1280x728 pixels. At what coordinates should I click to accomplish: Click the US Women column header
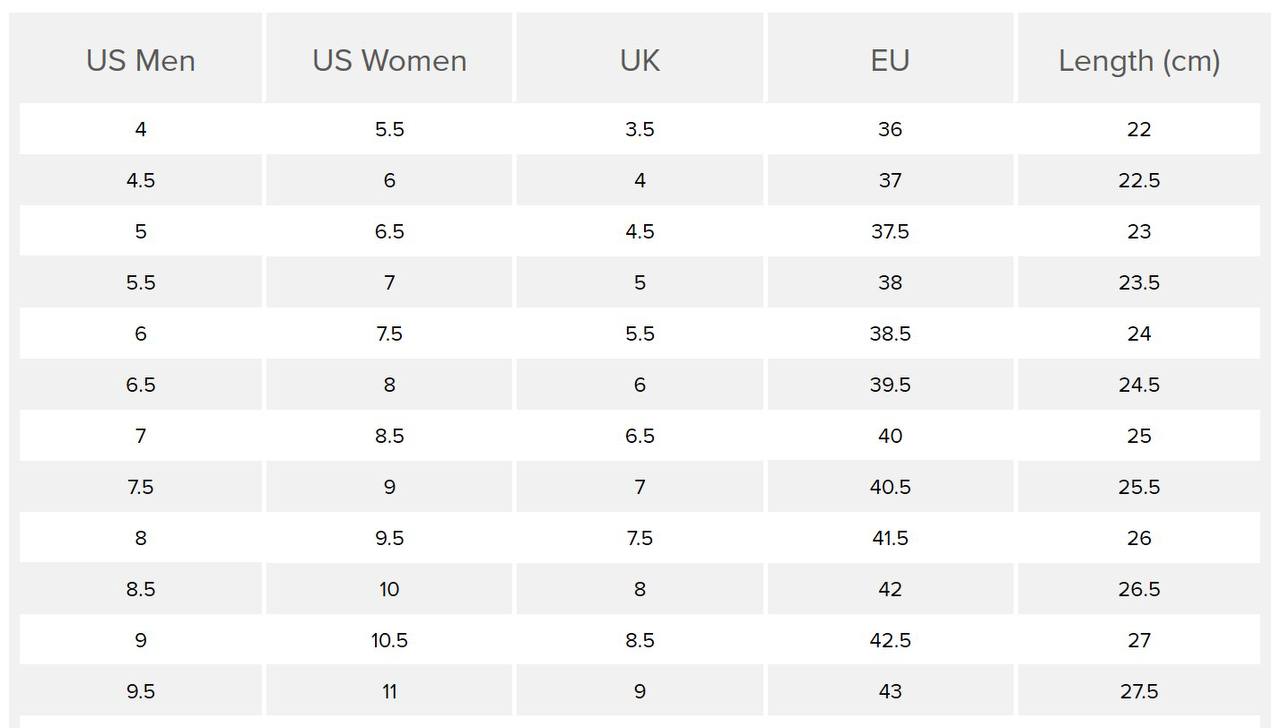click(x=389, y=61)
